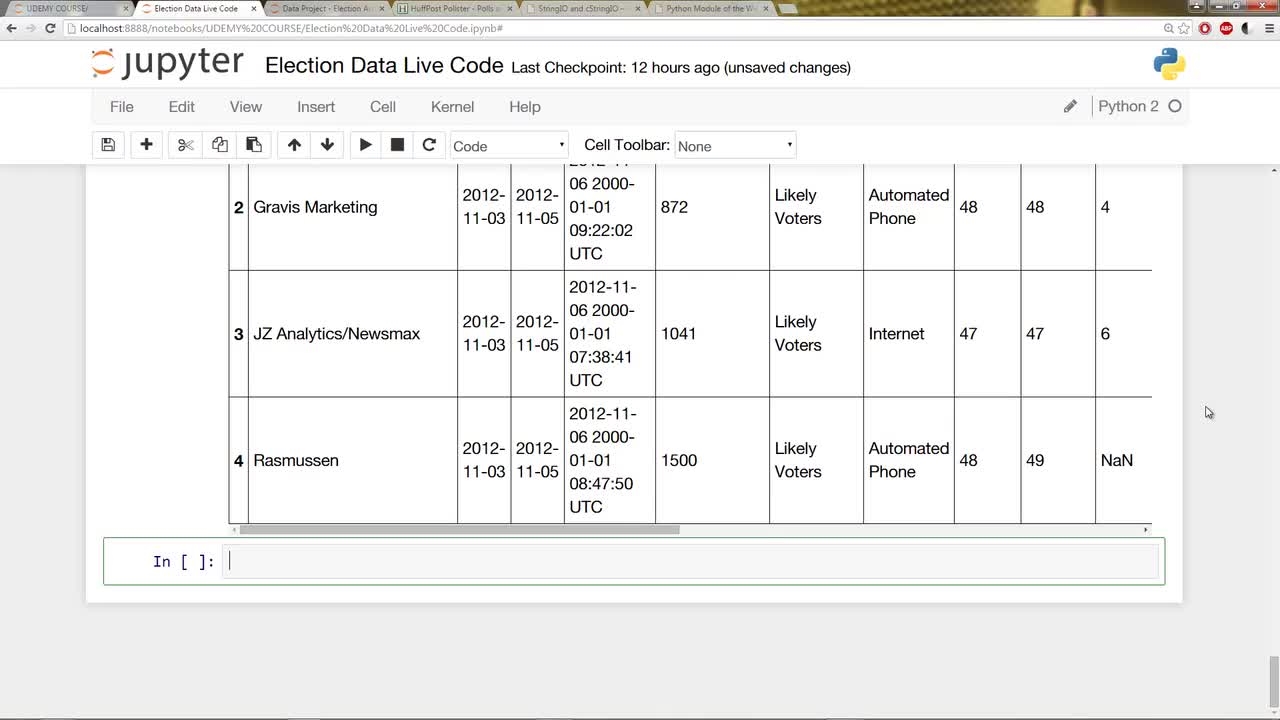Screen dimensions: 1280x720
Task: Interrupt kernel with the stop icon
Action: 397,145
